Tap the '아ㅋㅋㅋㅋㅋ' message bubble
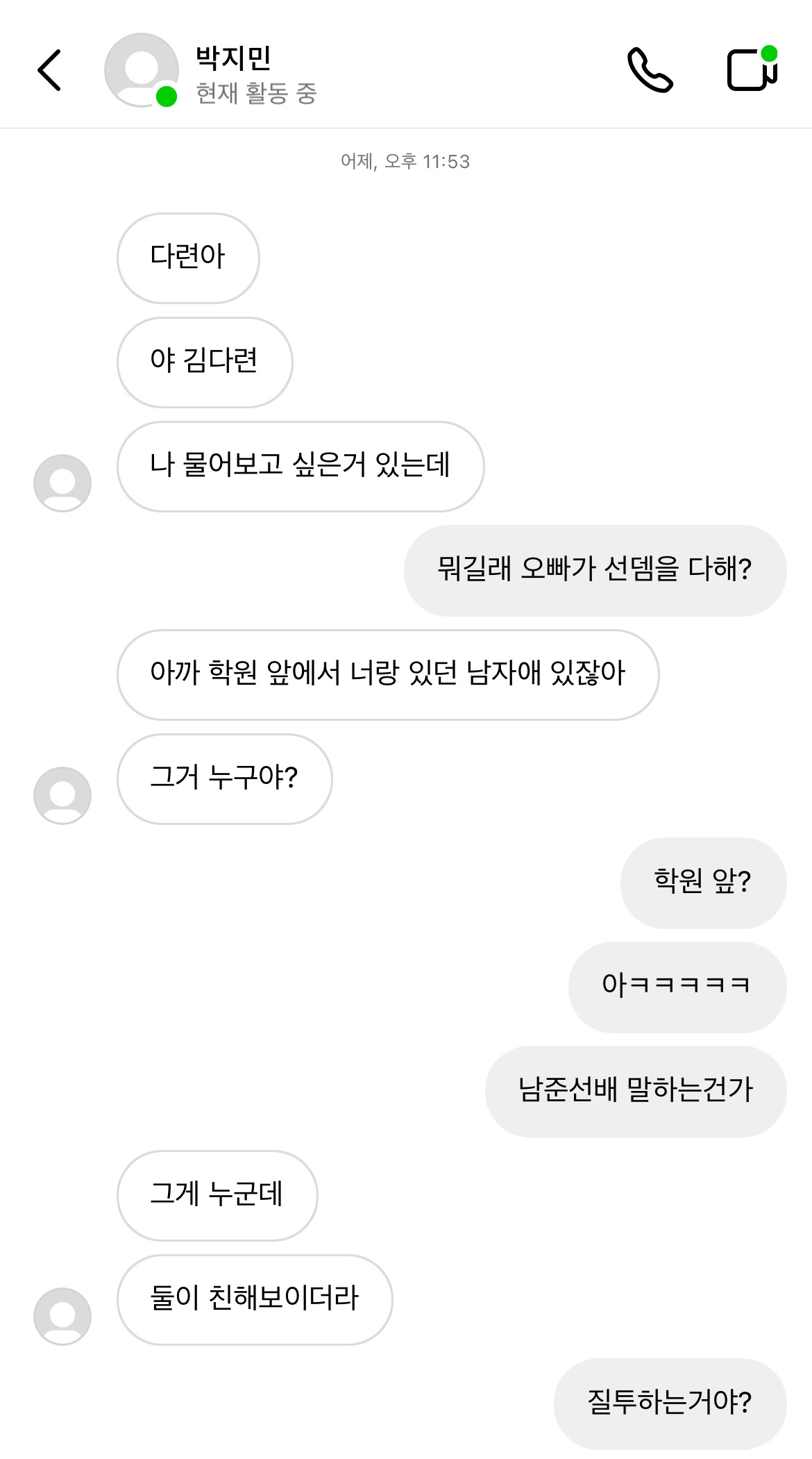Image resolution: width=812 pixels, height=1459 pixels. pyautogui.click(x=677, y=987)
